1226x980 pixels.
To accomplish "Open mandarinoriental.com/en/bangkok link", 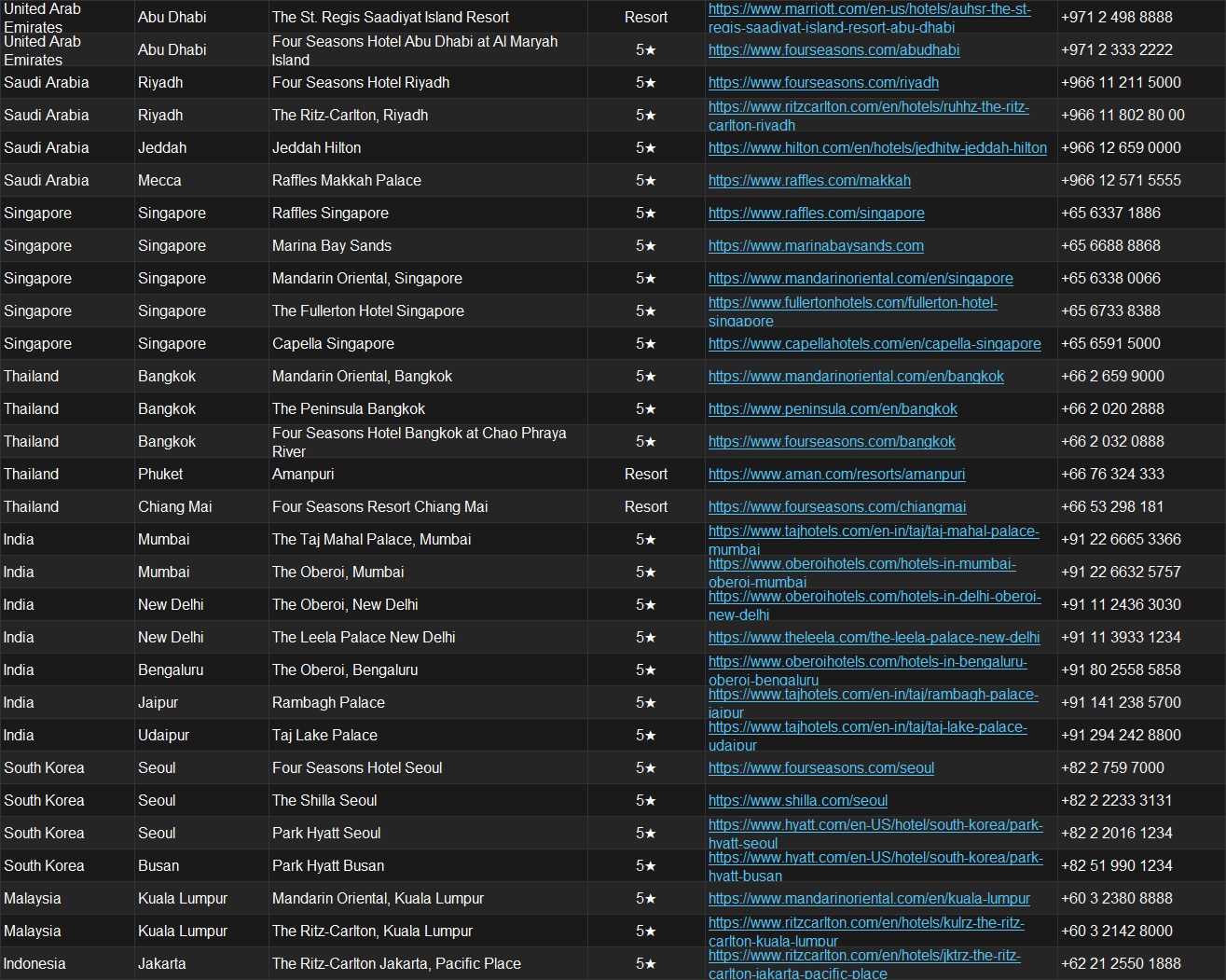I will (856, 377).
